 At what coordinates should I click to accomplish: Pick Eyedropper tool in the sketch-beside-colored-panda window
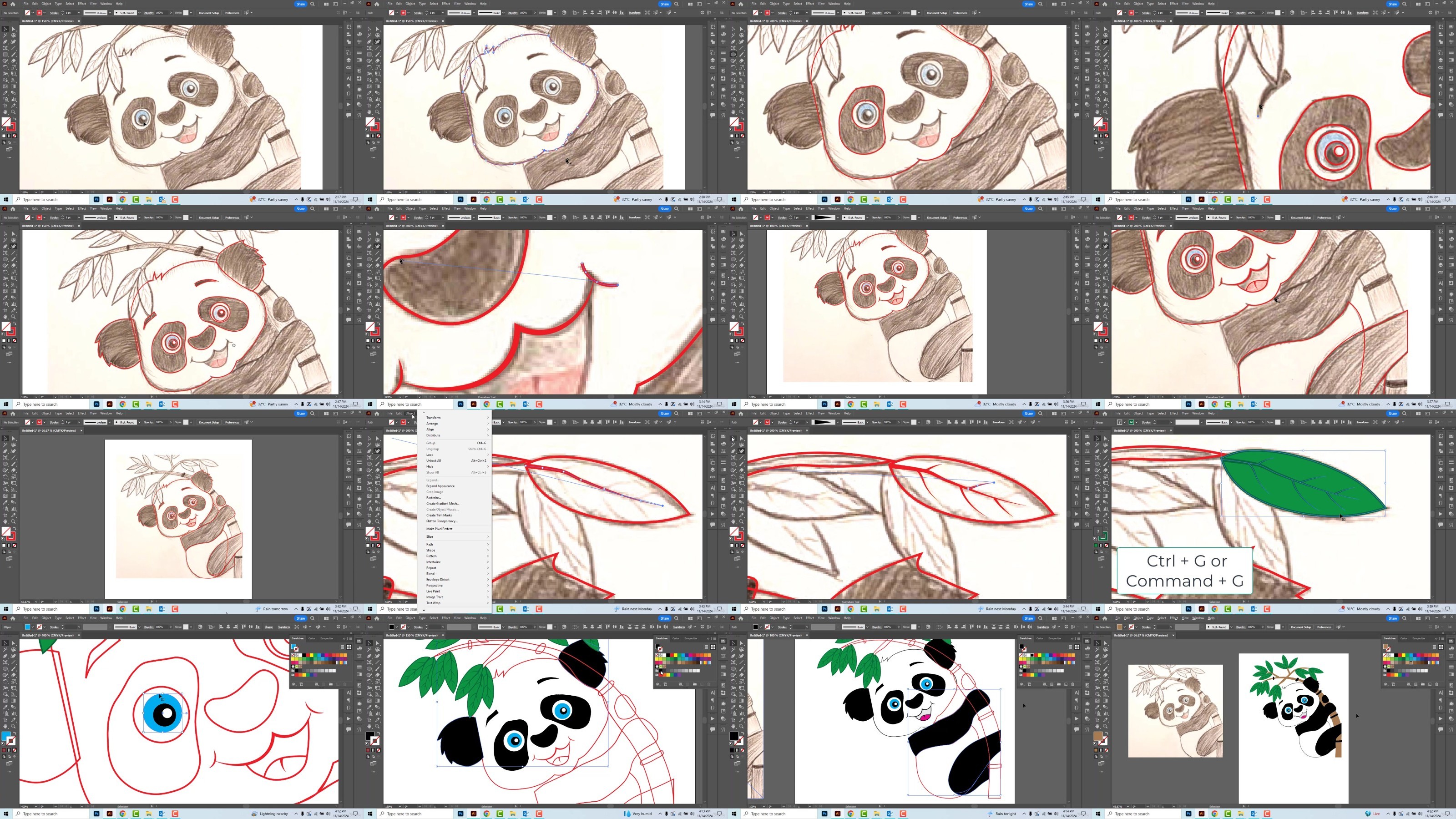point(1097,707)
